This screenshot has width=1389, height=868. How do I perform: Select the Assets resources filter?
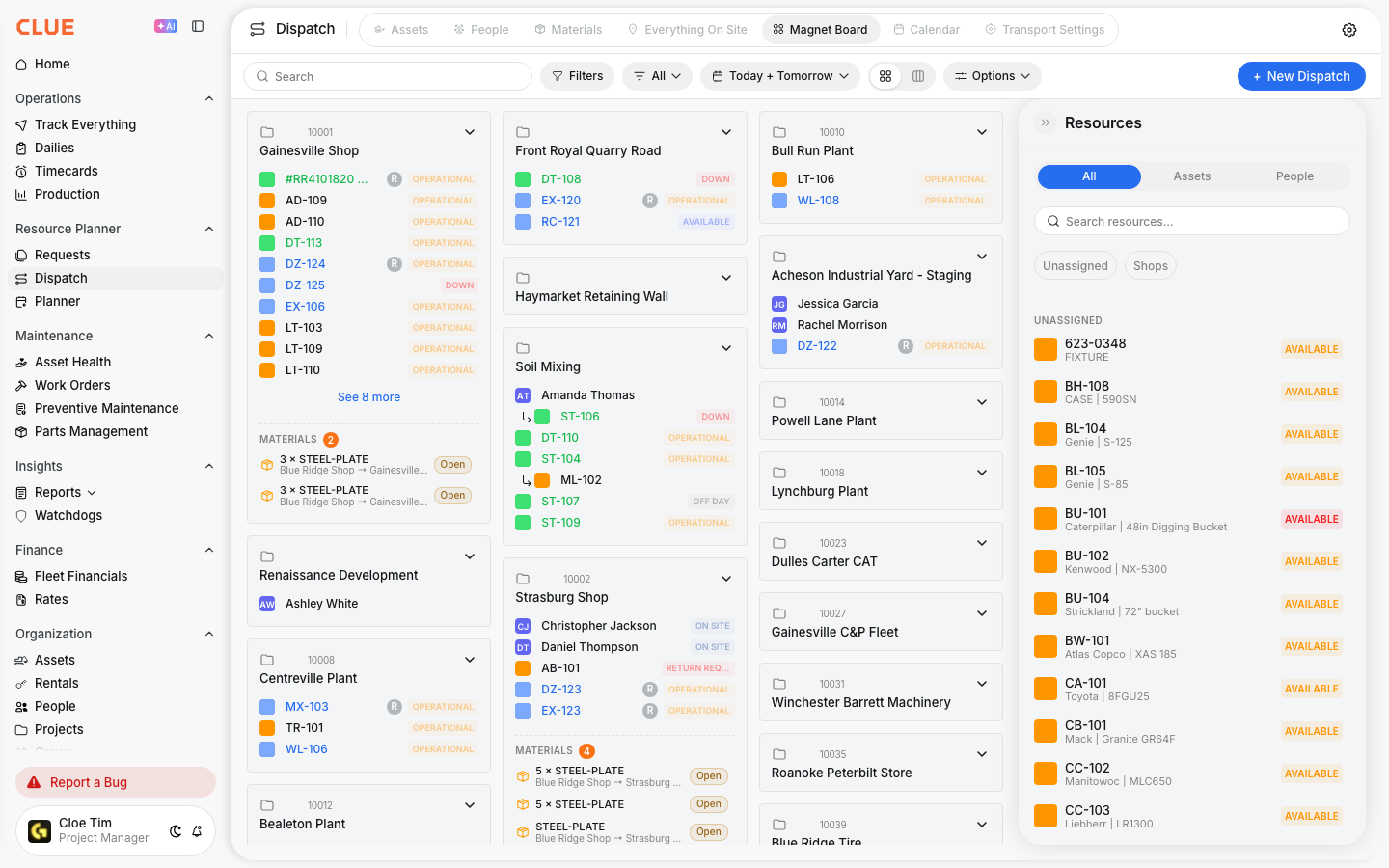1192,176
